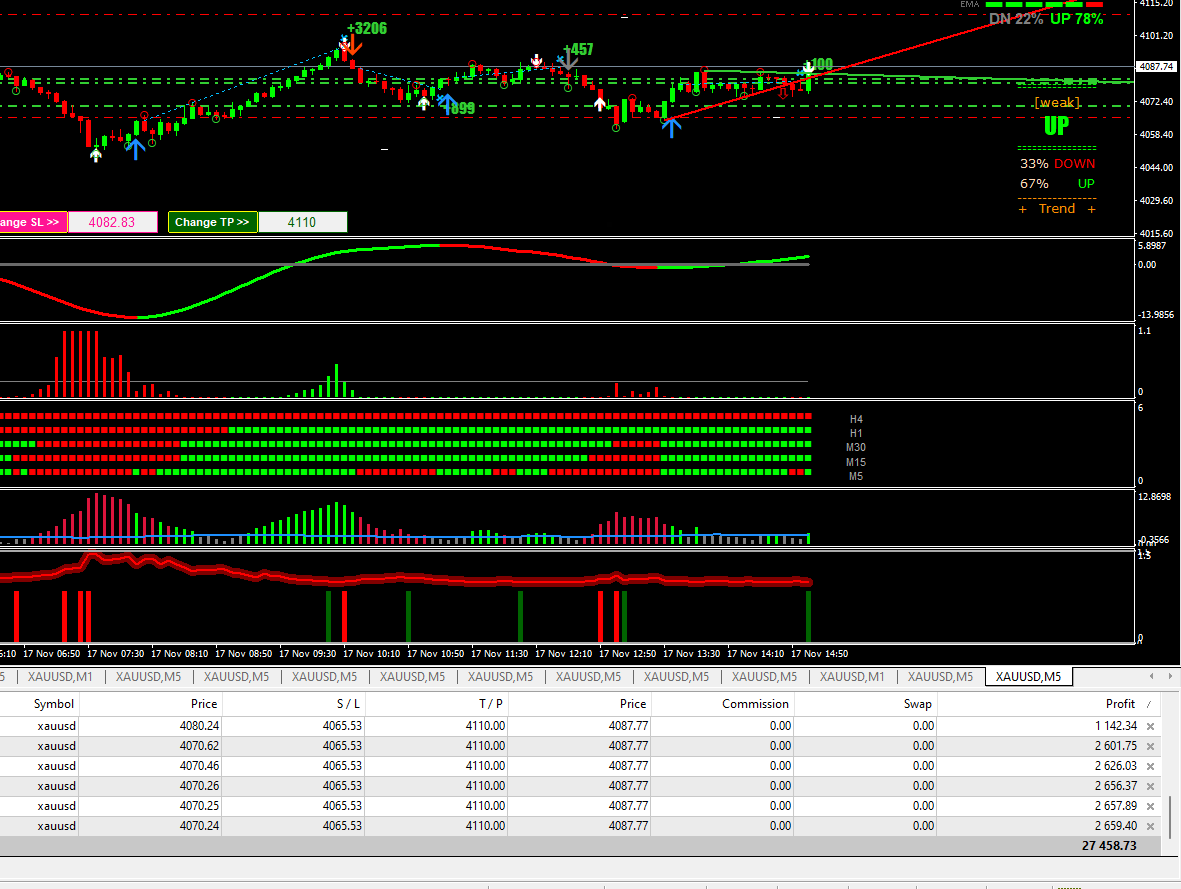
Task: Sort trades by the Profit column
Action: coord(1120,704)
